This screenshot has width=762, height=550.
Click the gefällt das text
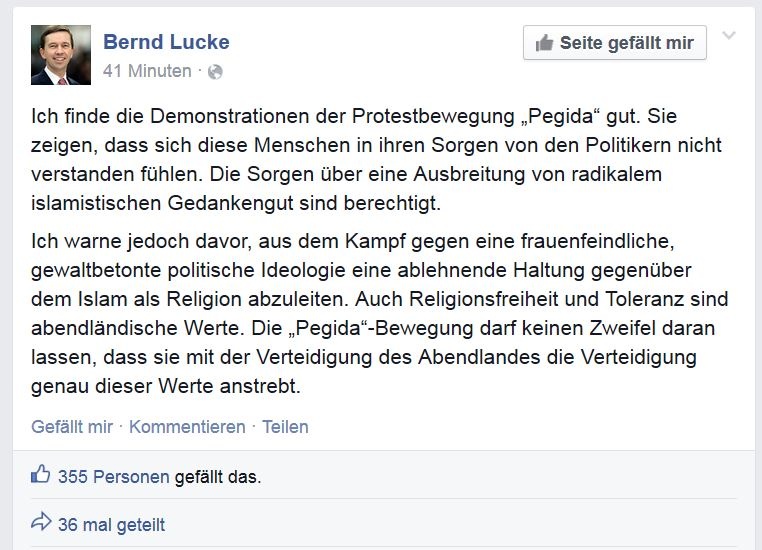(217, 476)
